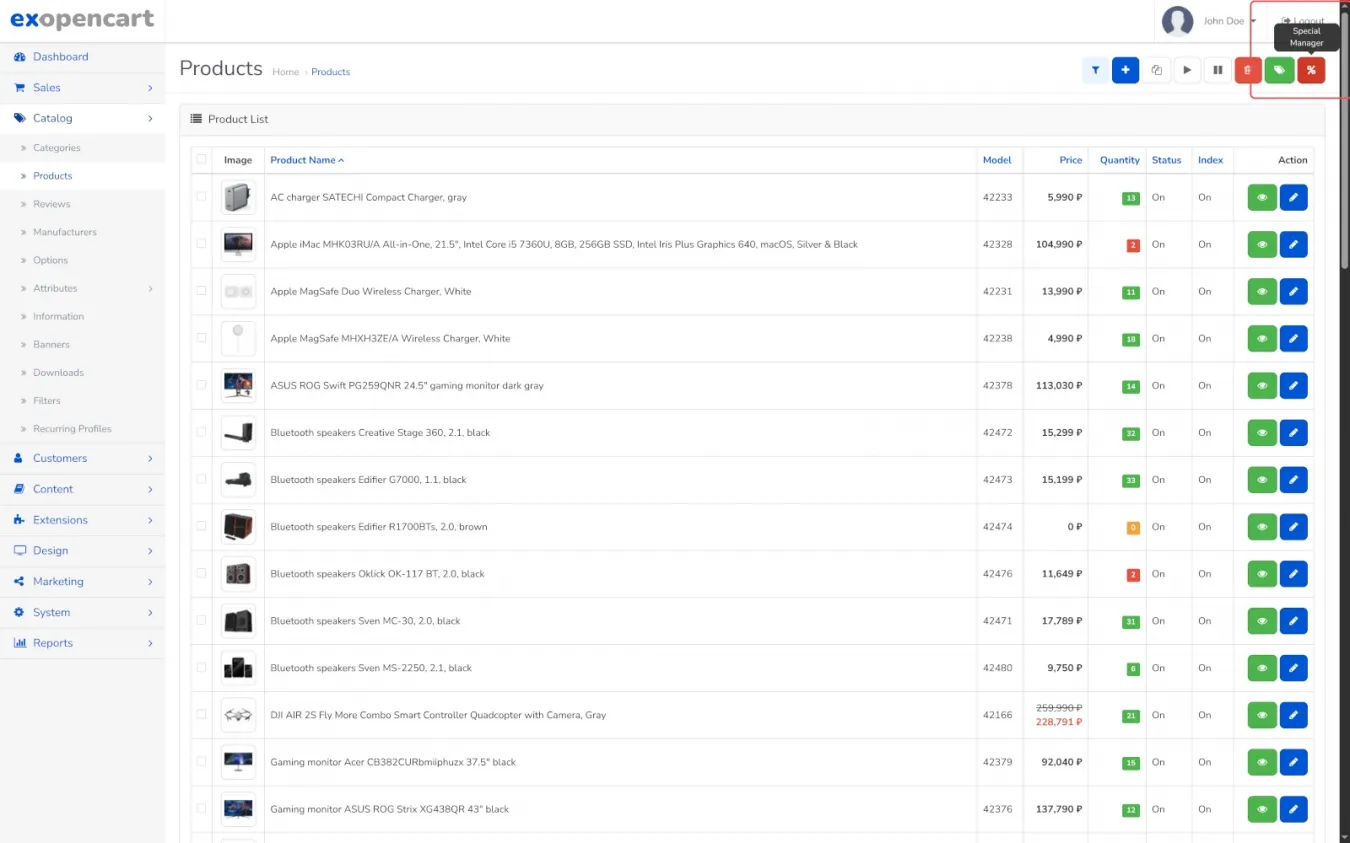This screenshot has width=1350, height=843.
Task: Open the red percent Special Manager button
Action: [1310, 70]
